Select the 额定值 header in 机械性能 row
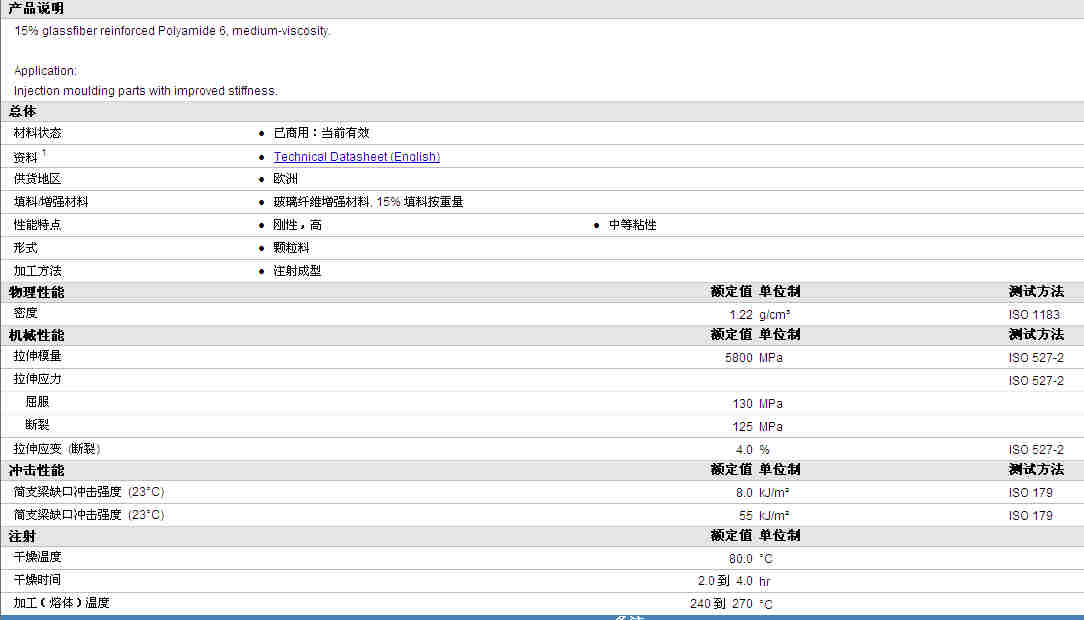Viewport: 1084px width, 620px height. click(x=731, y=335)
